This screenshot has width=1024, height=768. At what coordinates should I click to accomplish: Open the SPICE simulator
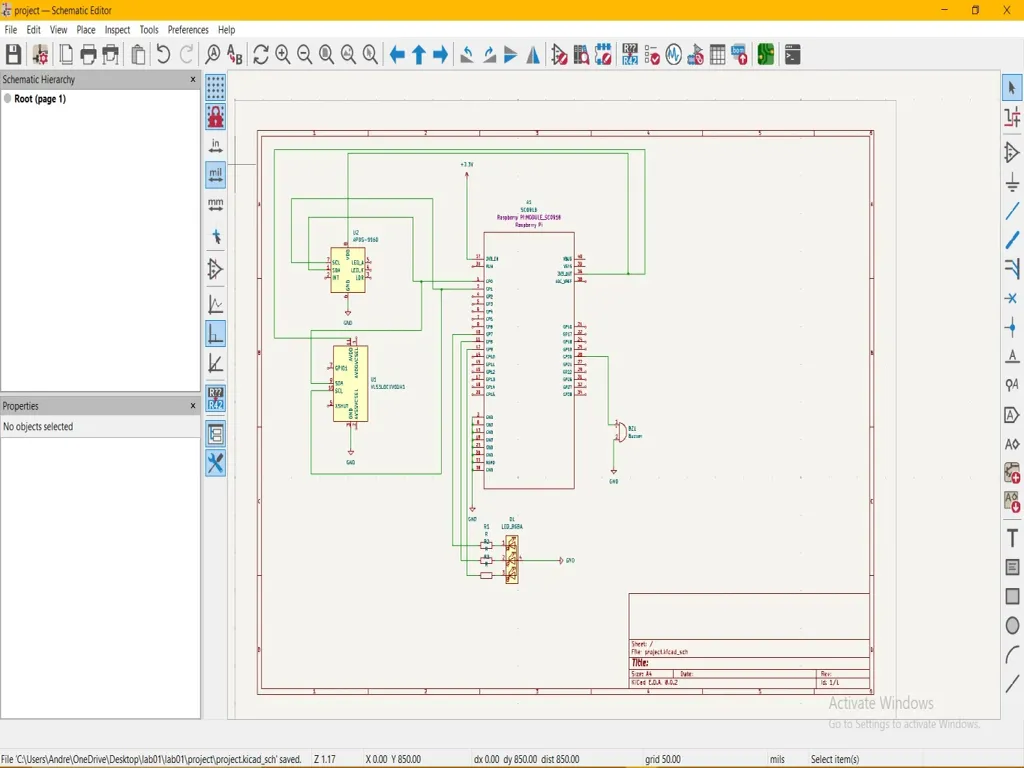(x=673, y=55)
